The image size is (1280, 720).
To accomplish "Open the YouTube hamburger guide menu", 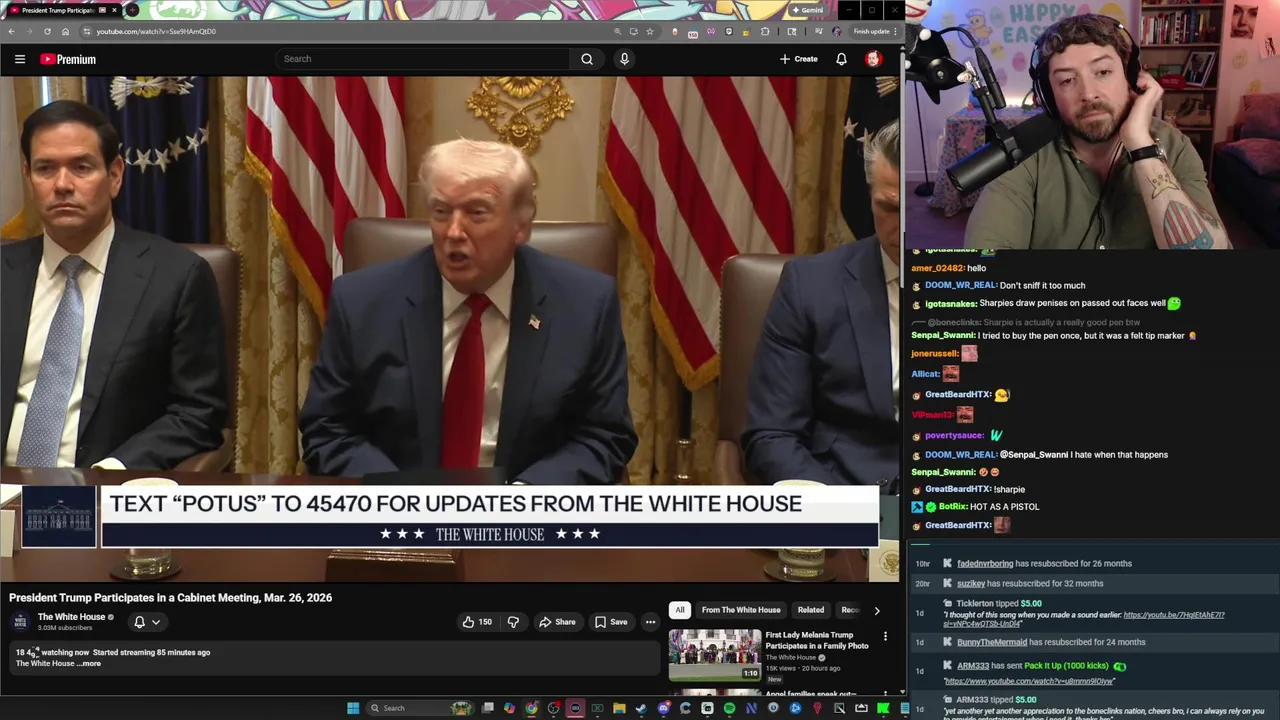I will (x=20, y=59).
